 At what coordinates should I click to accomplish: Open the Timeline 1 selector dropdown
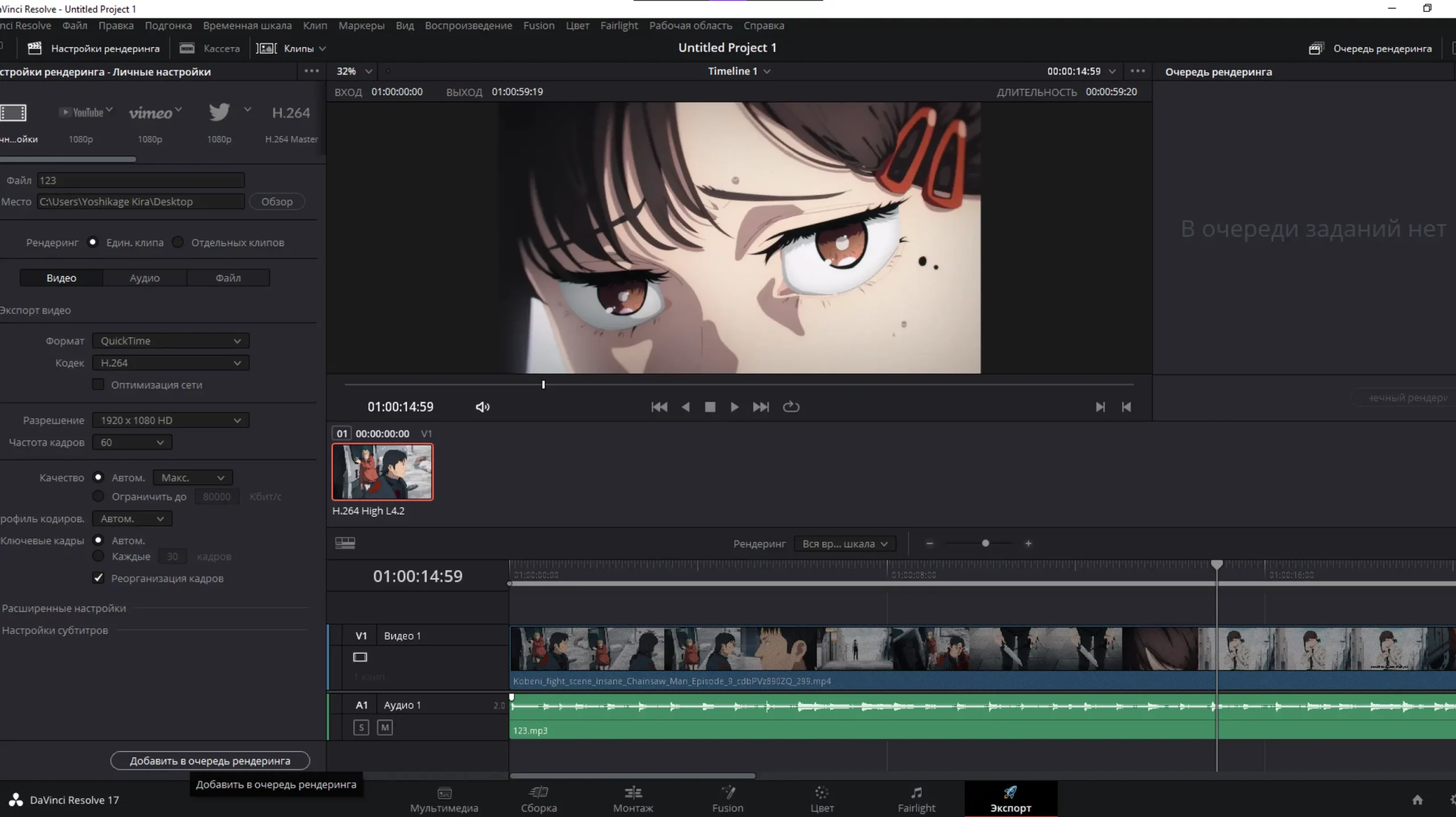click(x=739, y=71)
